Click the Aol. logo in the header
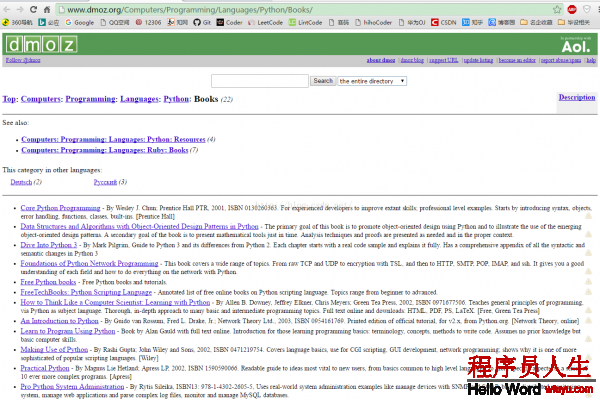Image resolution: width=600 pixels, height=400 pixels. click(x=576, y=47)
